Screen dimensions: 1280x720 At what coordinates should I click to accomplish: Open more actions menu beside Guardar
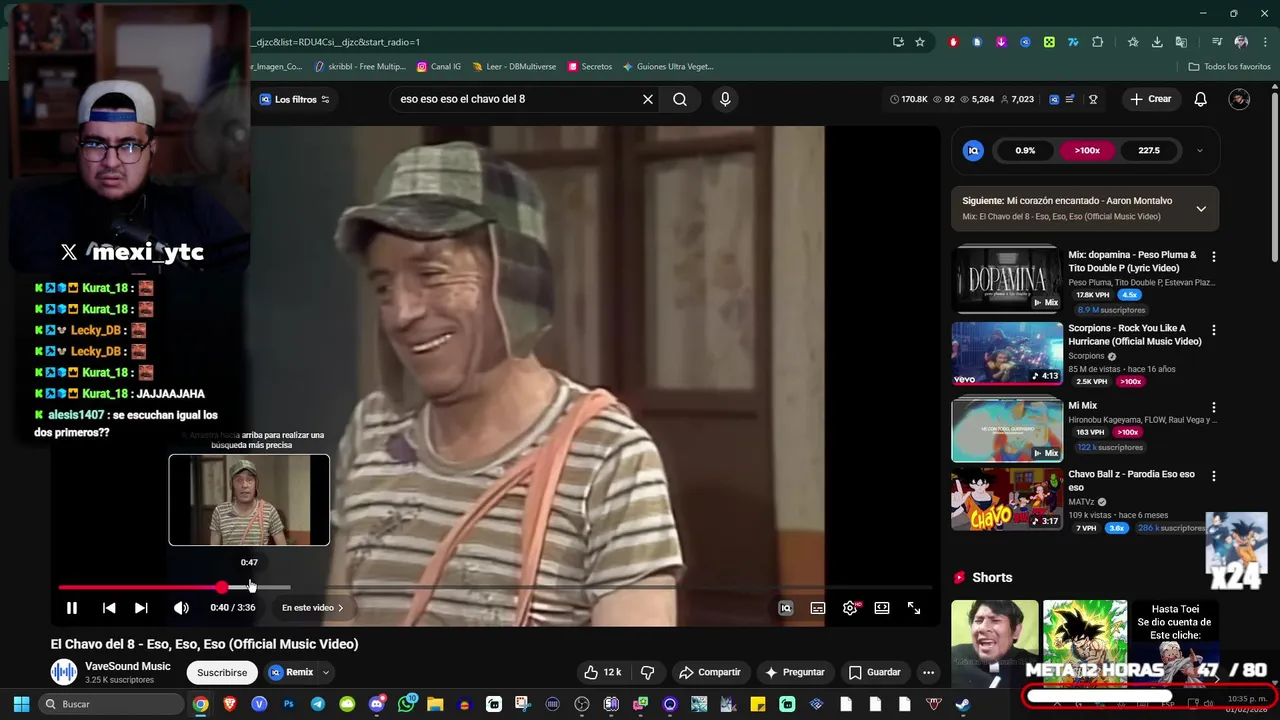(x=929, y=673)
